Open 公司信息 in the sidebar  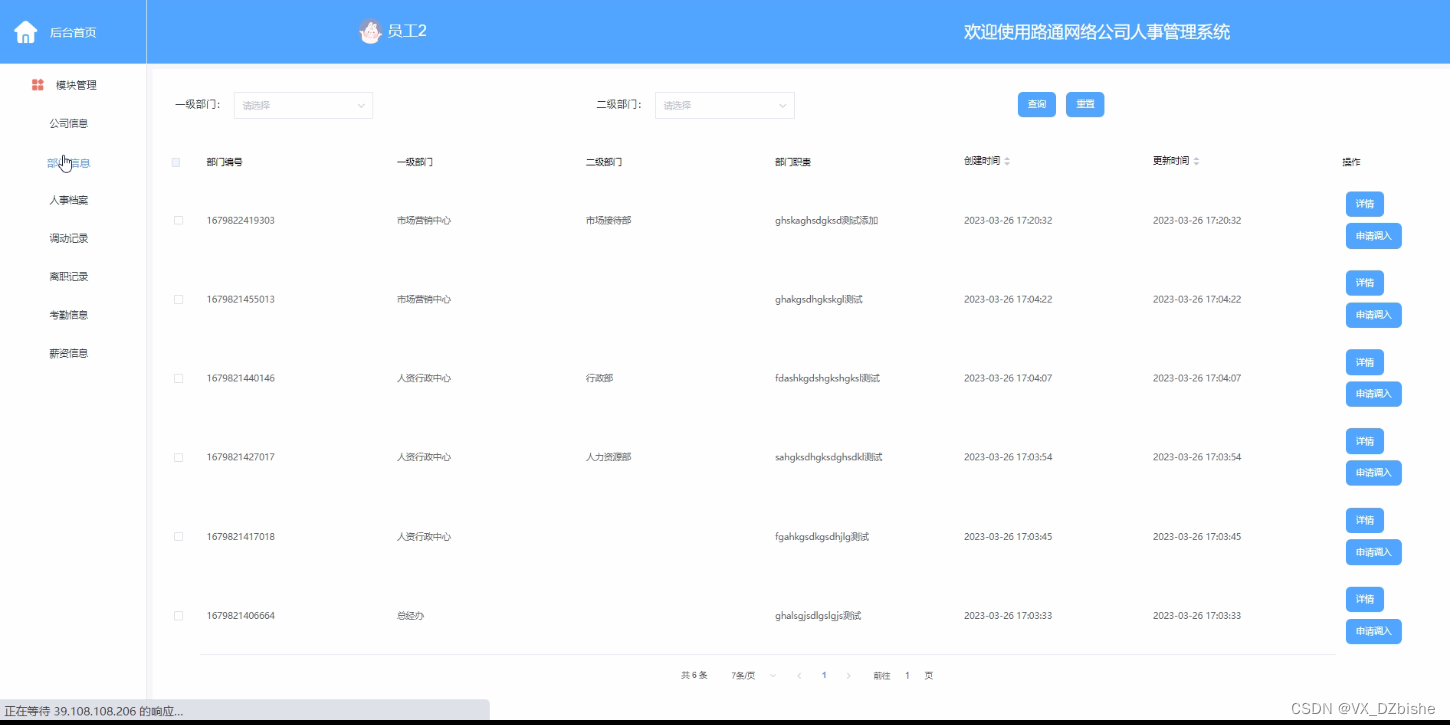pos(69,124)
